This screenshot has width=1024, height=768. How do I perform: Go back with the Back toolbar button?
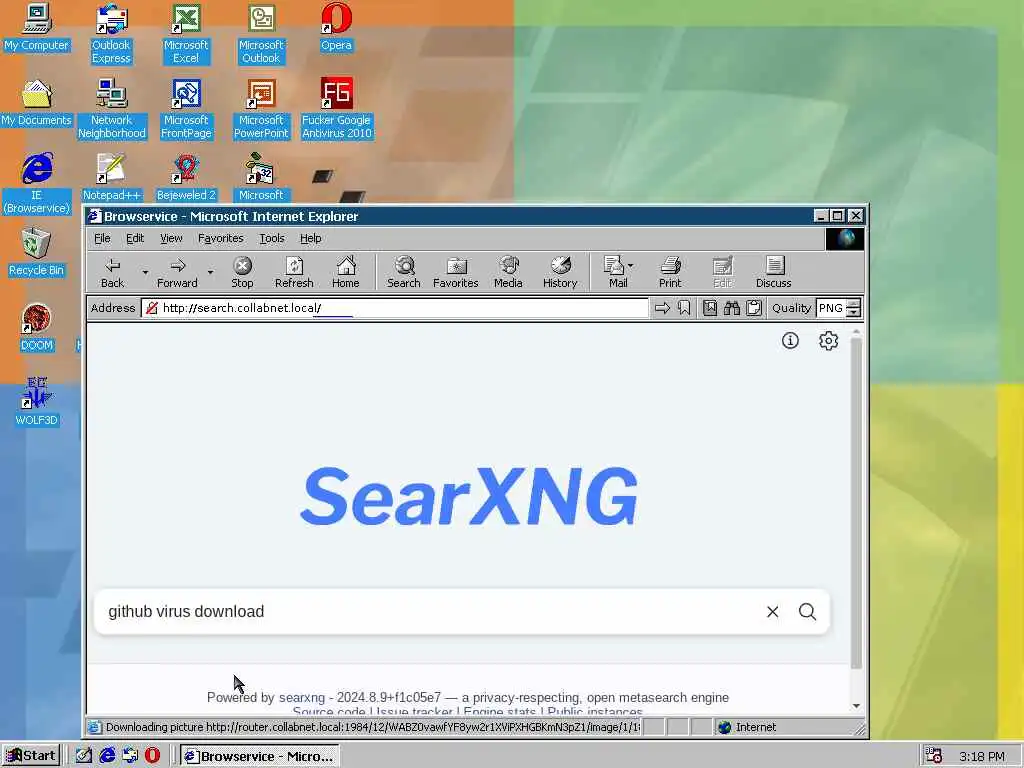112,272
